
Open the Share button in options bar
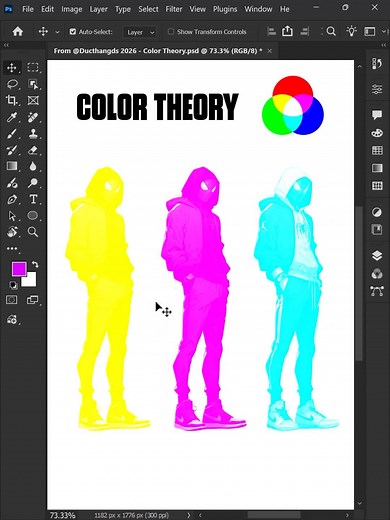pyautogui.click(x=287, y=32)
